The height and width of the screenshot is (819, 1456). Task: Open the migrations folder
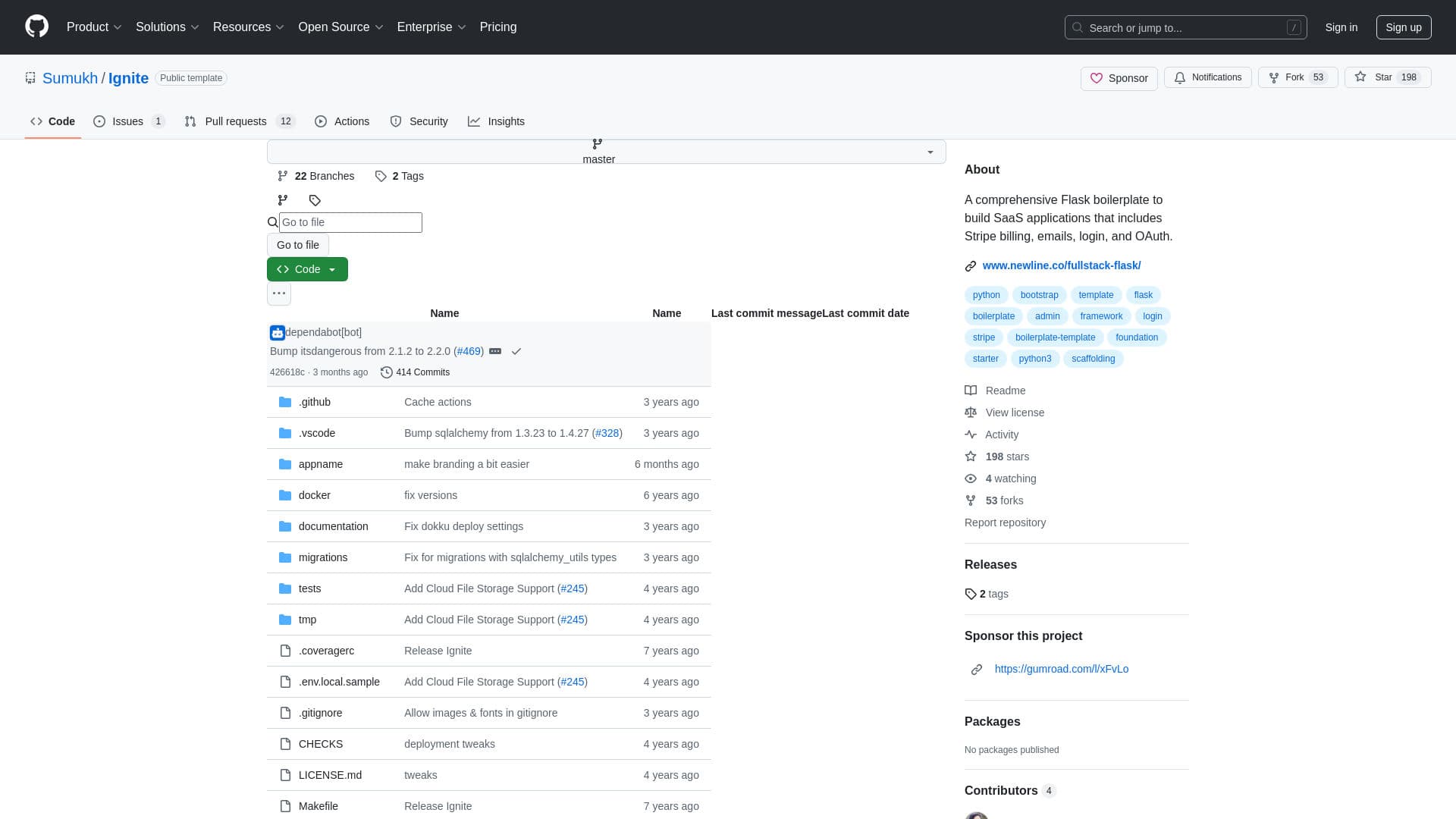point(323,557)
